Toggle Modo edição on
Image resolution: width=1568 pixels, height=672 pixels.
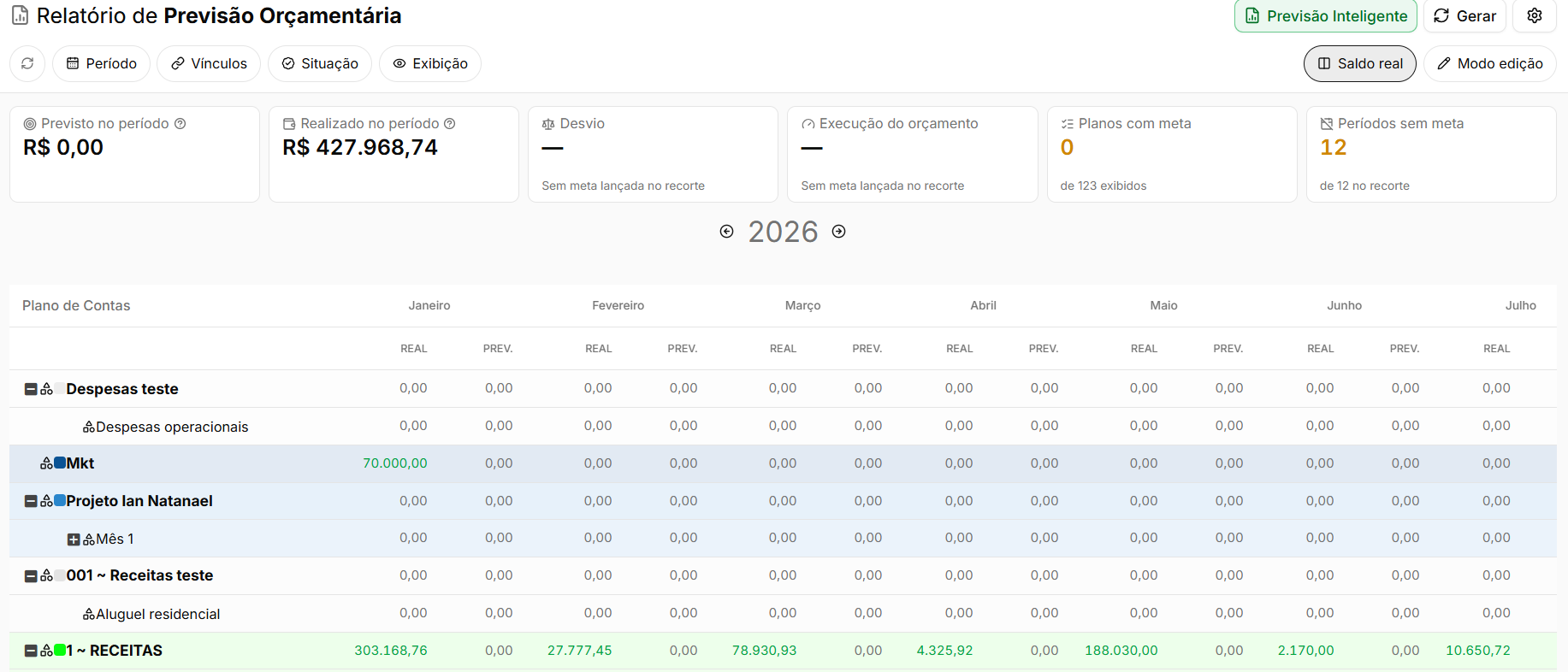point(1490,63)
